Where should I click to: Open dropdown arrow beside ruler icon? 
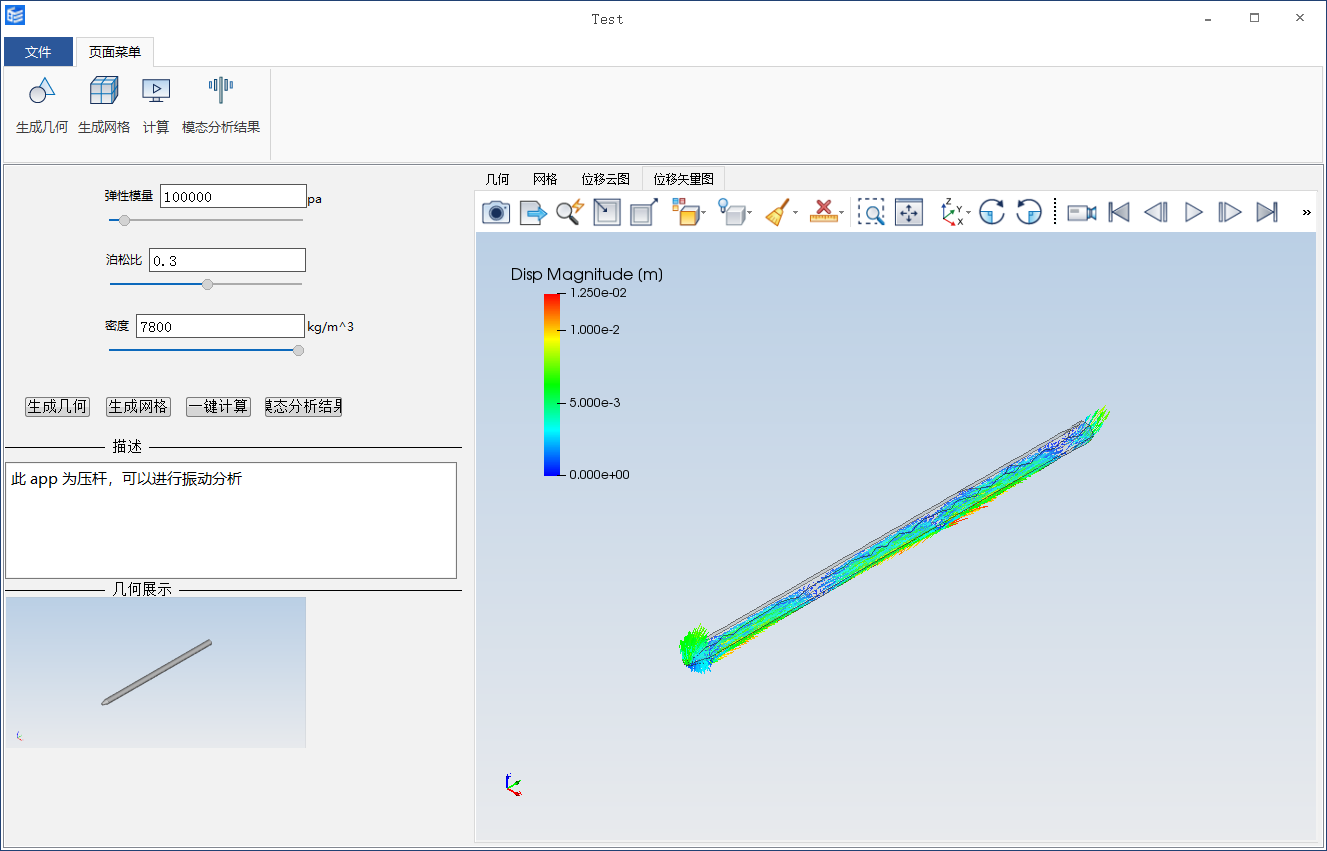click(x=842, y=212)
